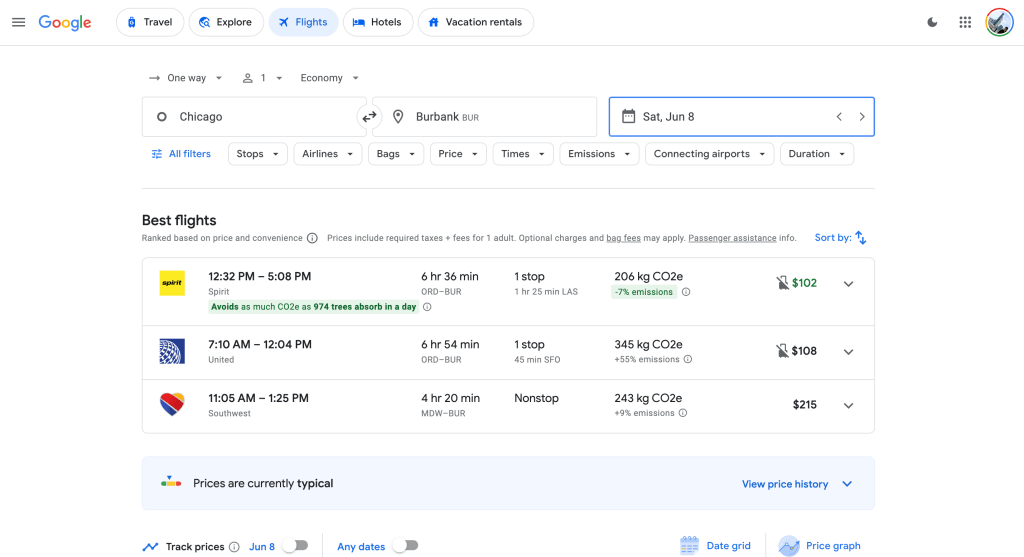1024x557 pixels.
Task: Open the Date grid view
Action: click(x=716, y=546)
